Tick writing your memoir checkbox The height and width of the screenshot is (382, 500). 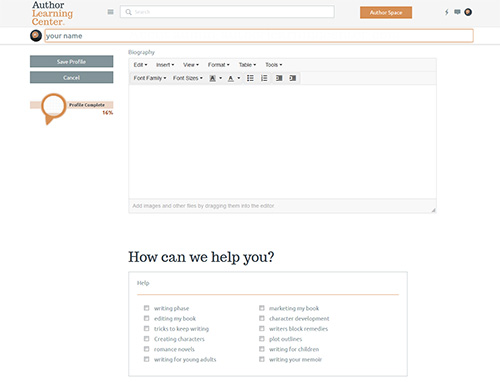click(262, 359)
